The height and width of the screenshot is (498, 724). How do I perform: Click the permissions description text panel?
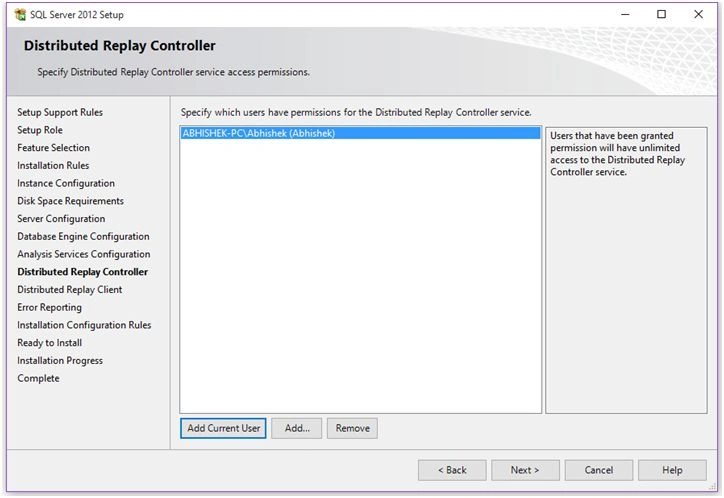tap(626, 270)
